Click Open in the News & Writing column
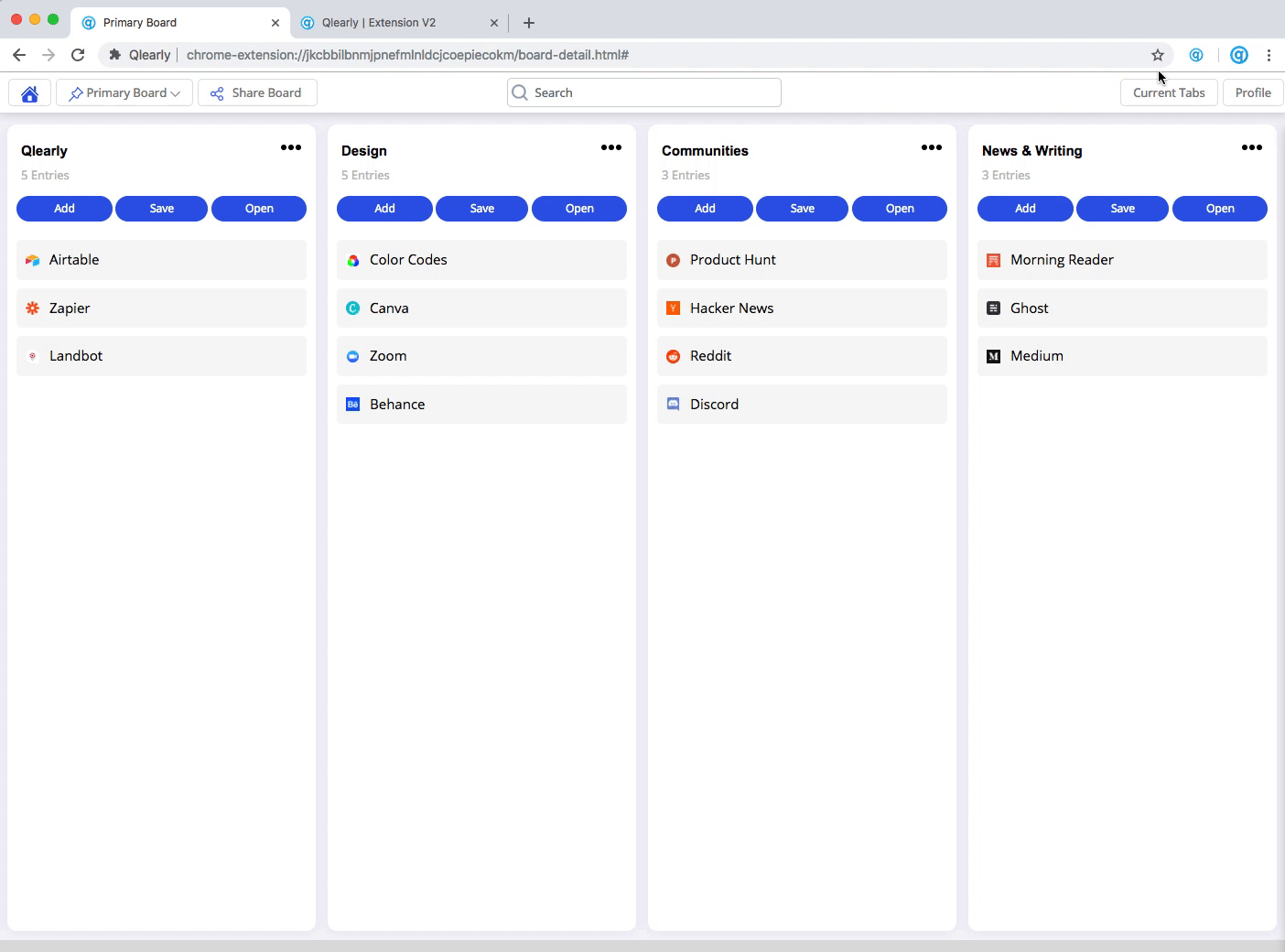This screenshot has height=952, width=1285. coord(1220,209)
